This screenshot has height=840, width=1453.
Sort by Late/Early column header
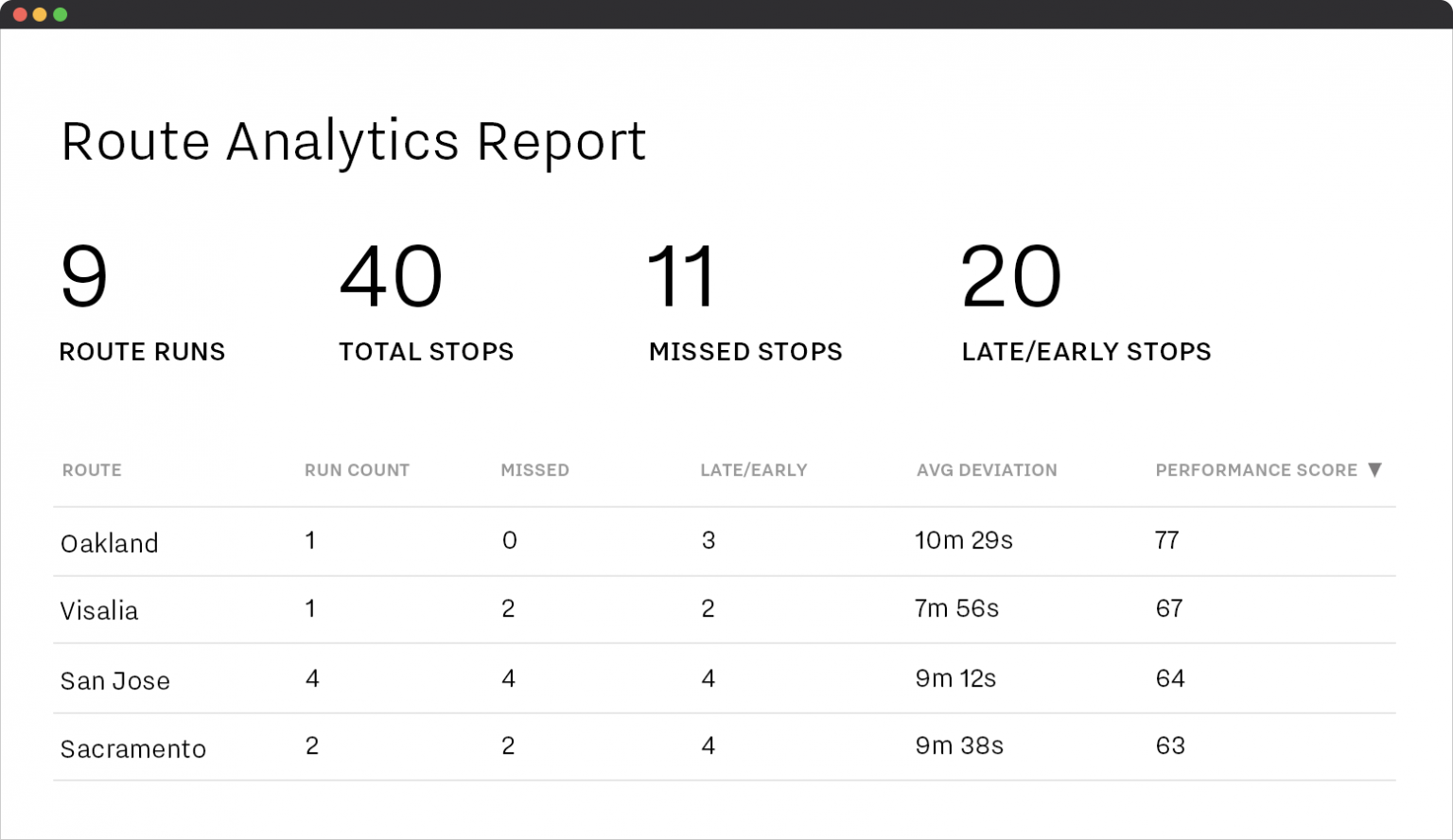click(x=754, y=469)
